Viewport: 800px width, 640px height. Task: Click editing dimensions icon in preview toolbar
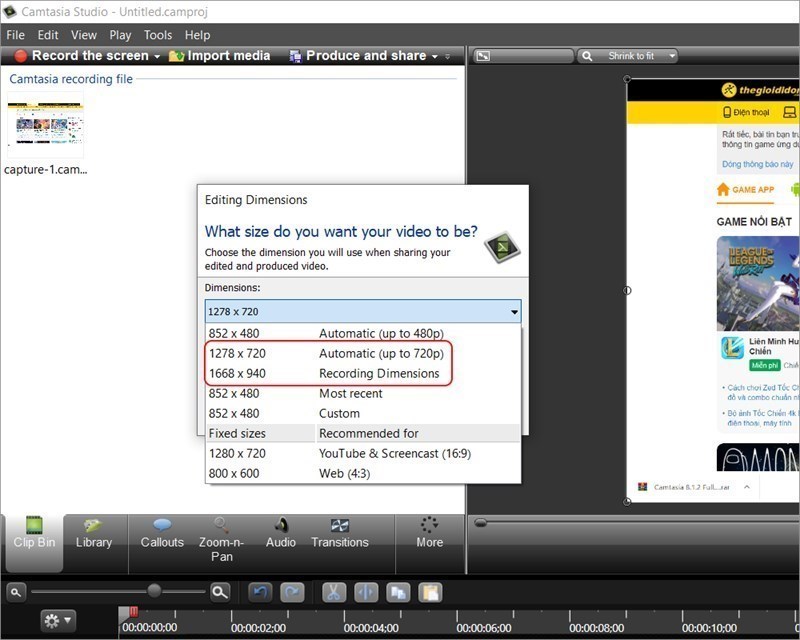coord(483,56)
